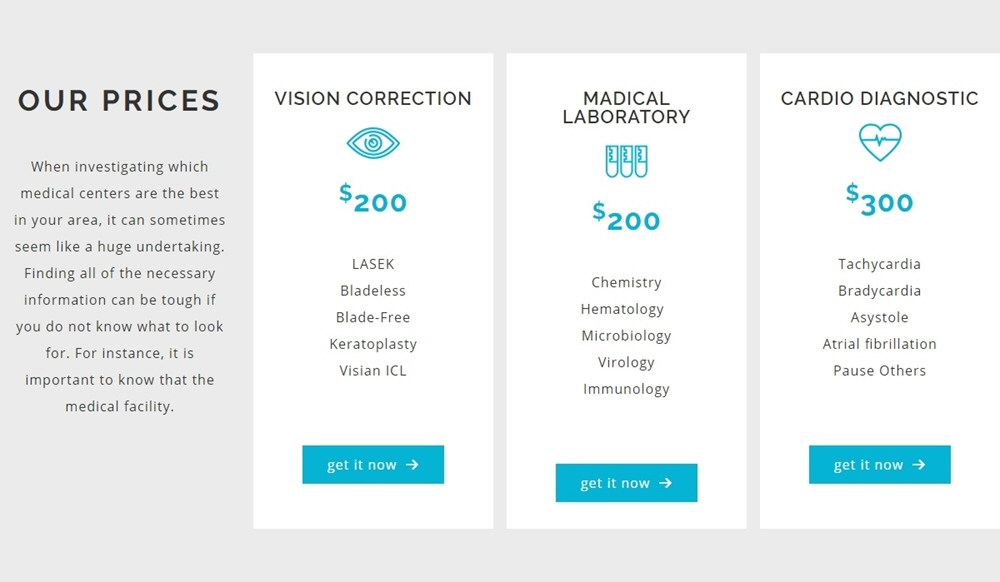Click the arrow in Vision Correction's button
This screenshot has height=582, width=1000.
(413, 465)
